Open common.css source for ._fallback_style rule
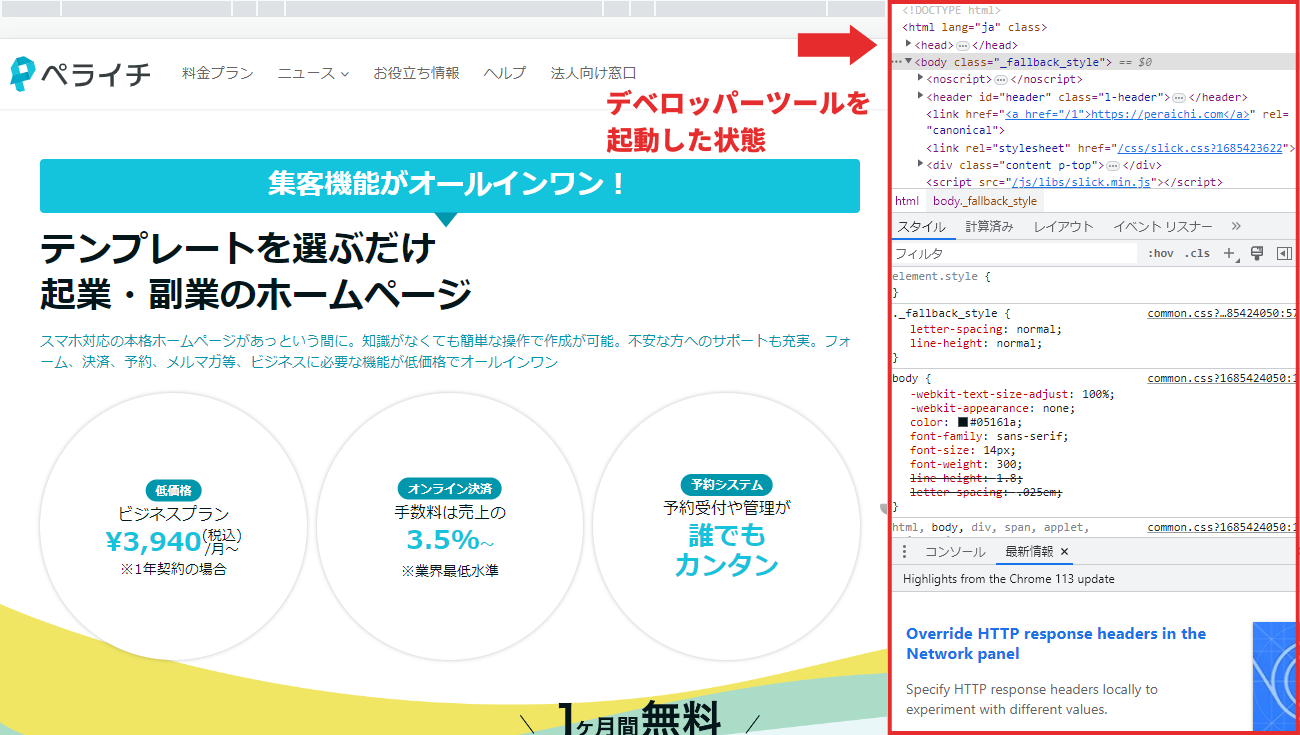The height and width of the screenshot is (735, 1300). coord(1222,313)
